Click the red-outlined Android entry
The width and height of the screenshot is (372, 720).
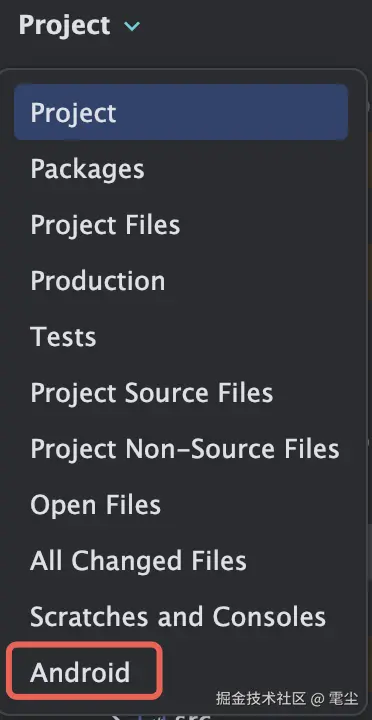pyautogui.click(x=86, y=671)
